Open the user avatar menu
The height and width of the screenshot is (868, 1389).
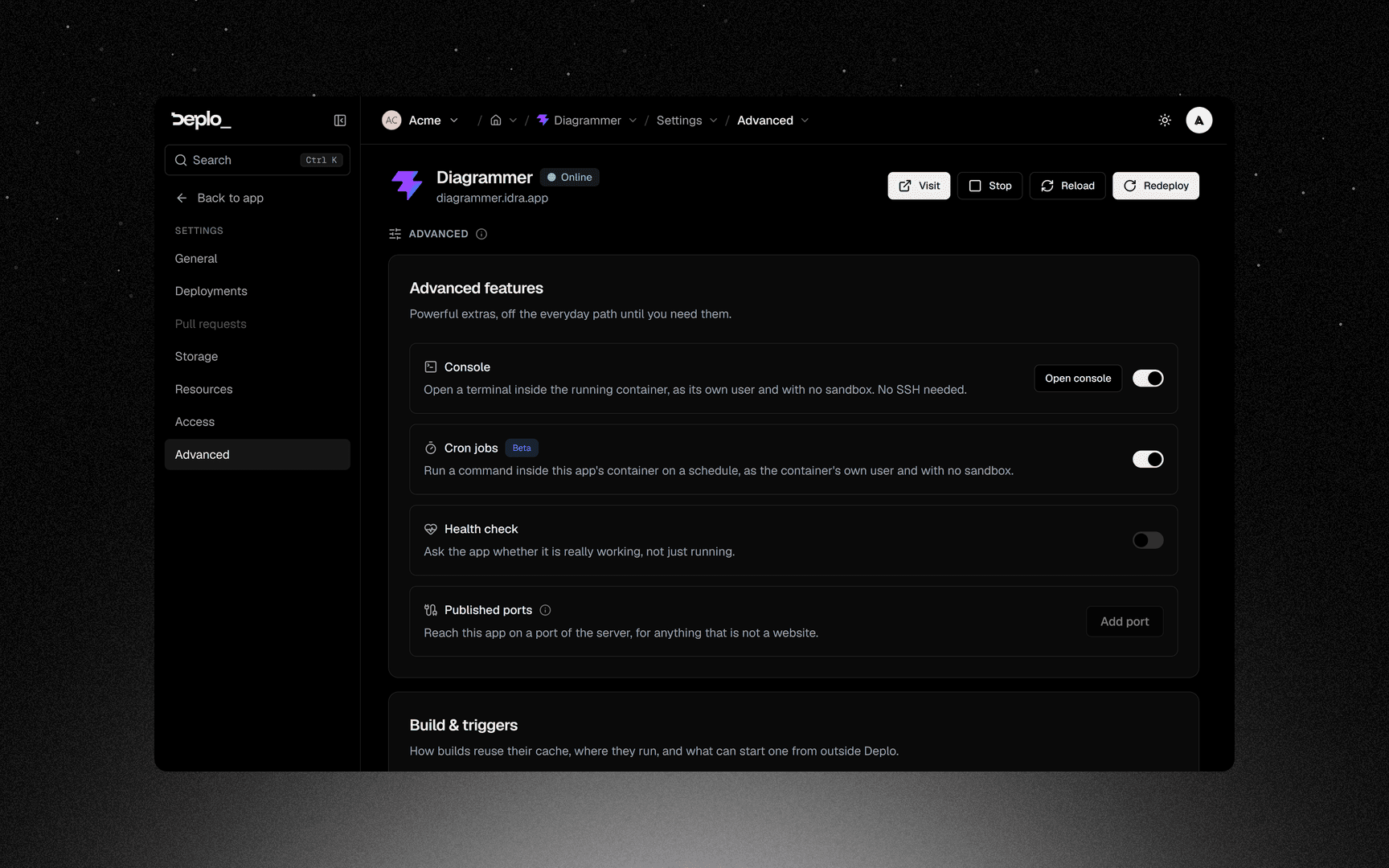(x=1198, y=121)
